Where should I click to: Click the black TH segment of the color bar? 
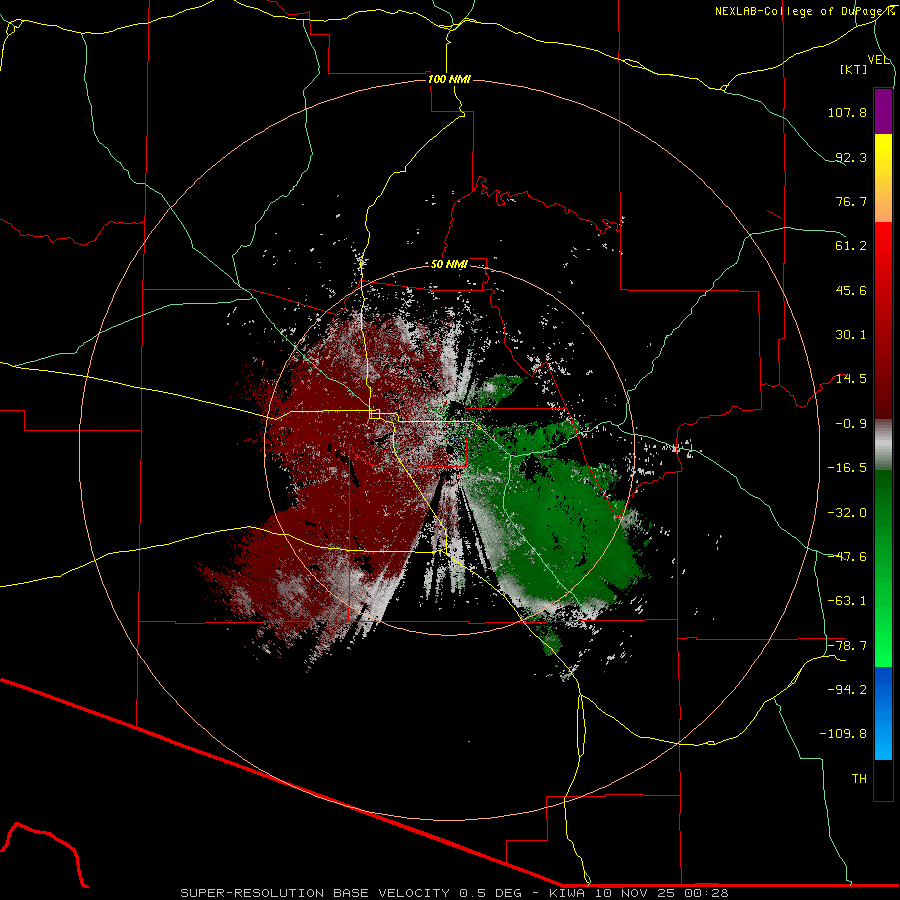click(x=883, y=780)
